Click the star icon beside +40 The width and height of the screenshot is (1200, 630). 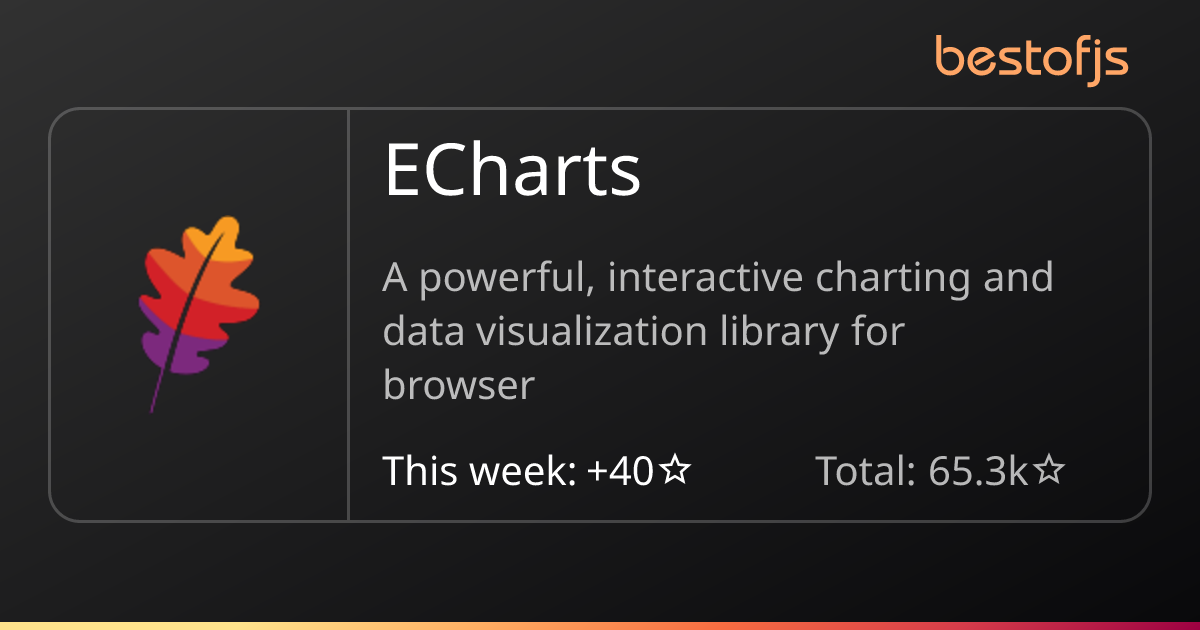click(x=676, y=469)
